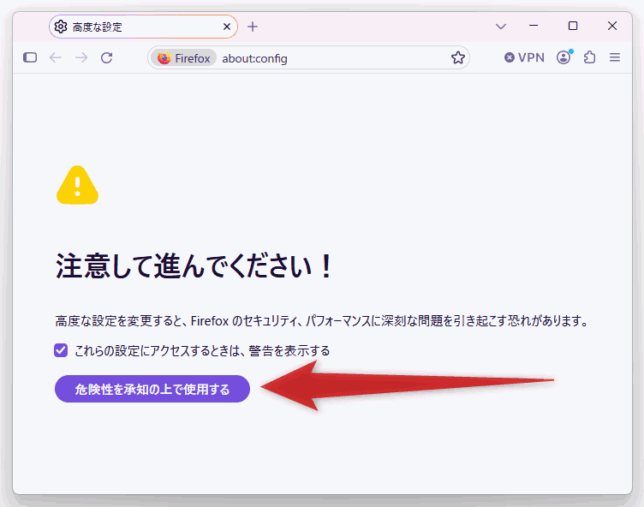Viewport: 644px width, 507px height.
Task: Click the Firefox identity badge in the address bar
Action: [x=184, y=58]
